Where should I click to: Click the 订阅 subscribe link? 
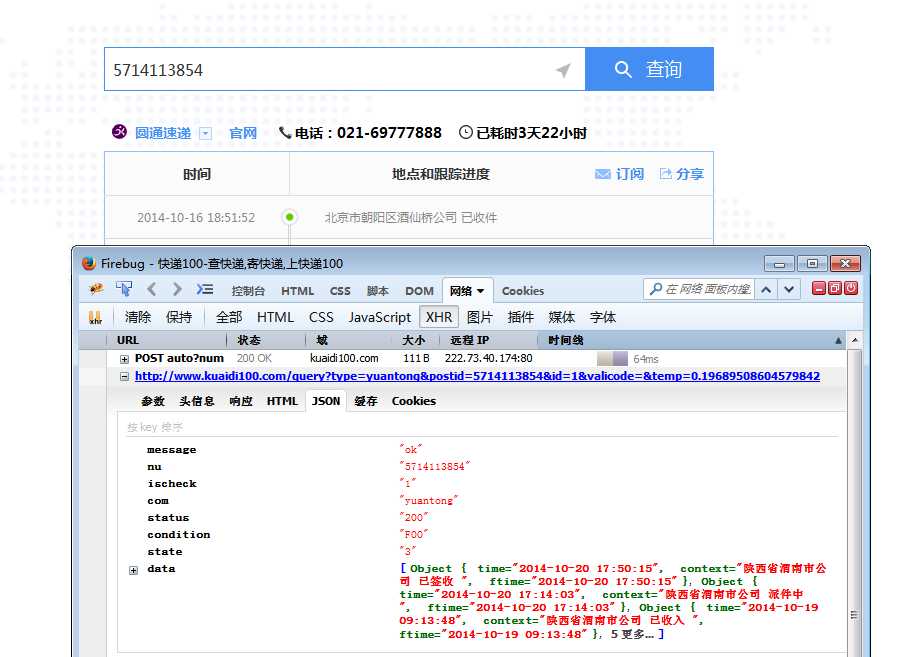coord(630,174)
